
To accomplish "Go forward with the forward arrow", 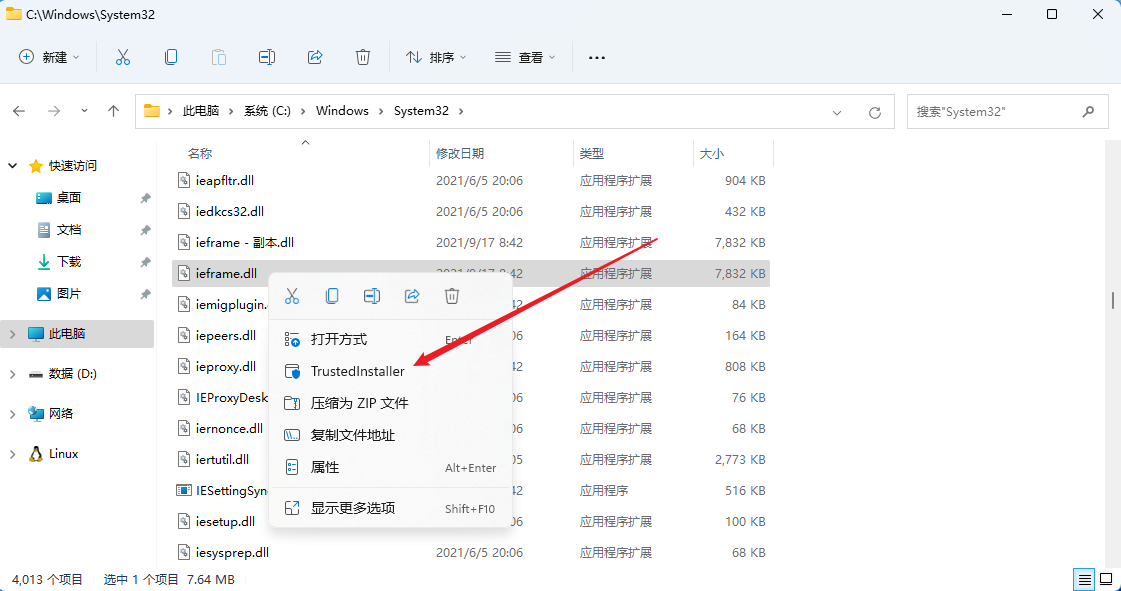I will click(54, 111).
